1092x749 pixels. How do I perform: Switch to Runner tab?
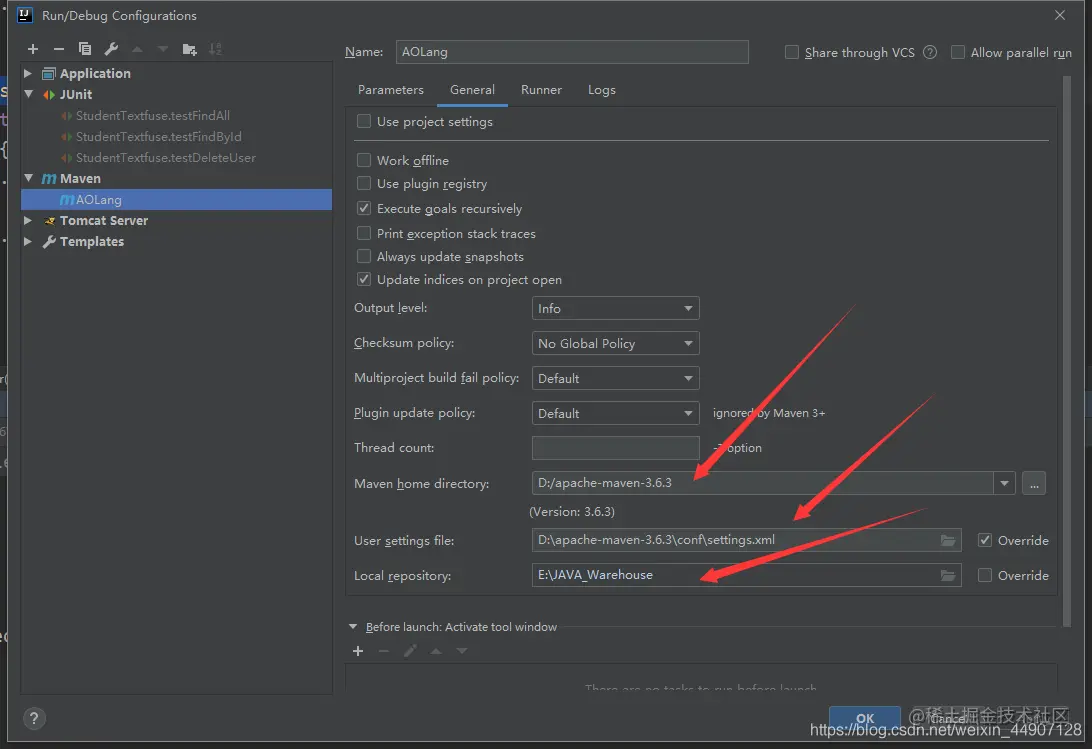tap(541, 90)
